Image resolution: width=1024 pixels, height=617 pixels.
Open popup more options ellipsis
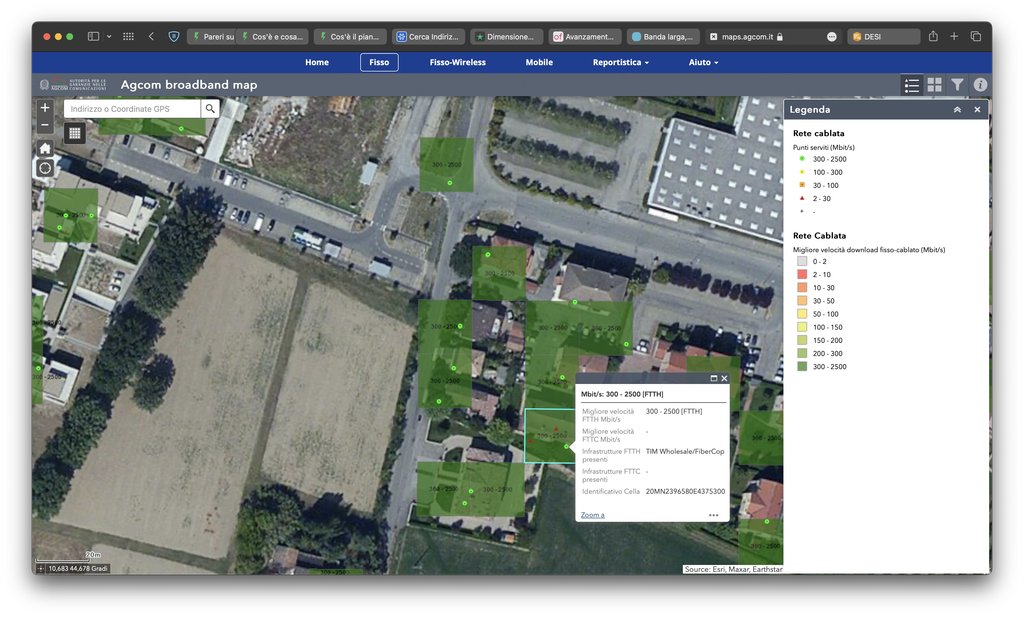[713, 515]
